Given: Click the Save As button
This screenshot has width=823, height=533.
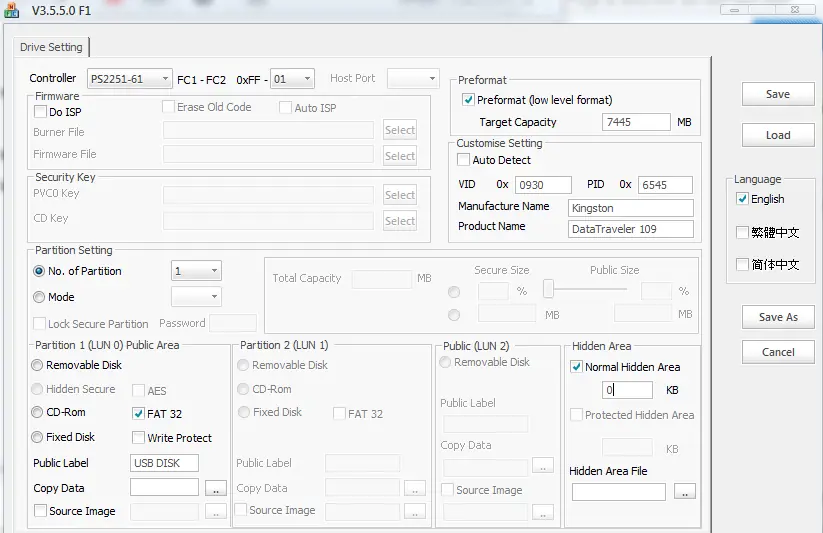Looking at the screenshot, I should 778,317.
